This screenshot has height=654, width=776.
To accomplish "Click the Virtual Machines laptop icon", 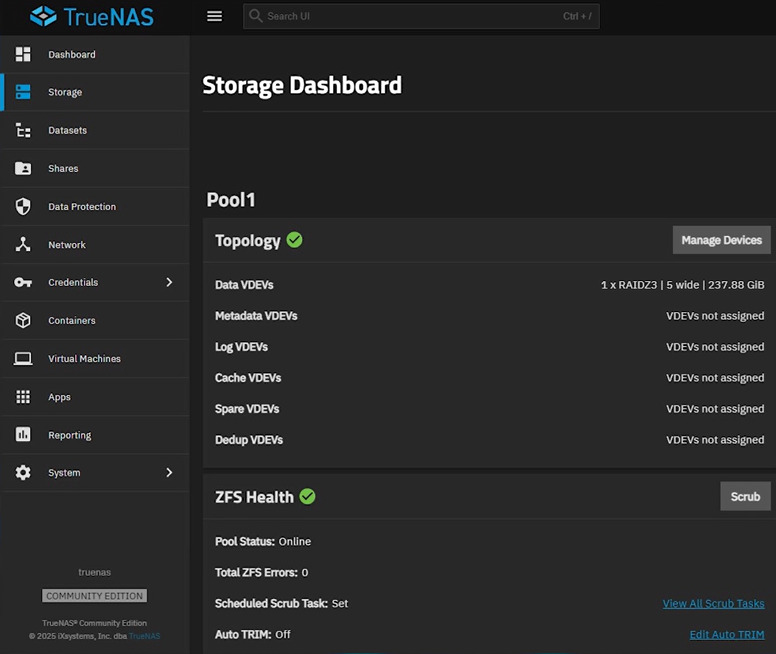I will tap(23, 358).
